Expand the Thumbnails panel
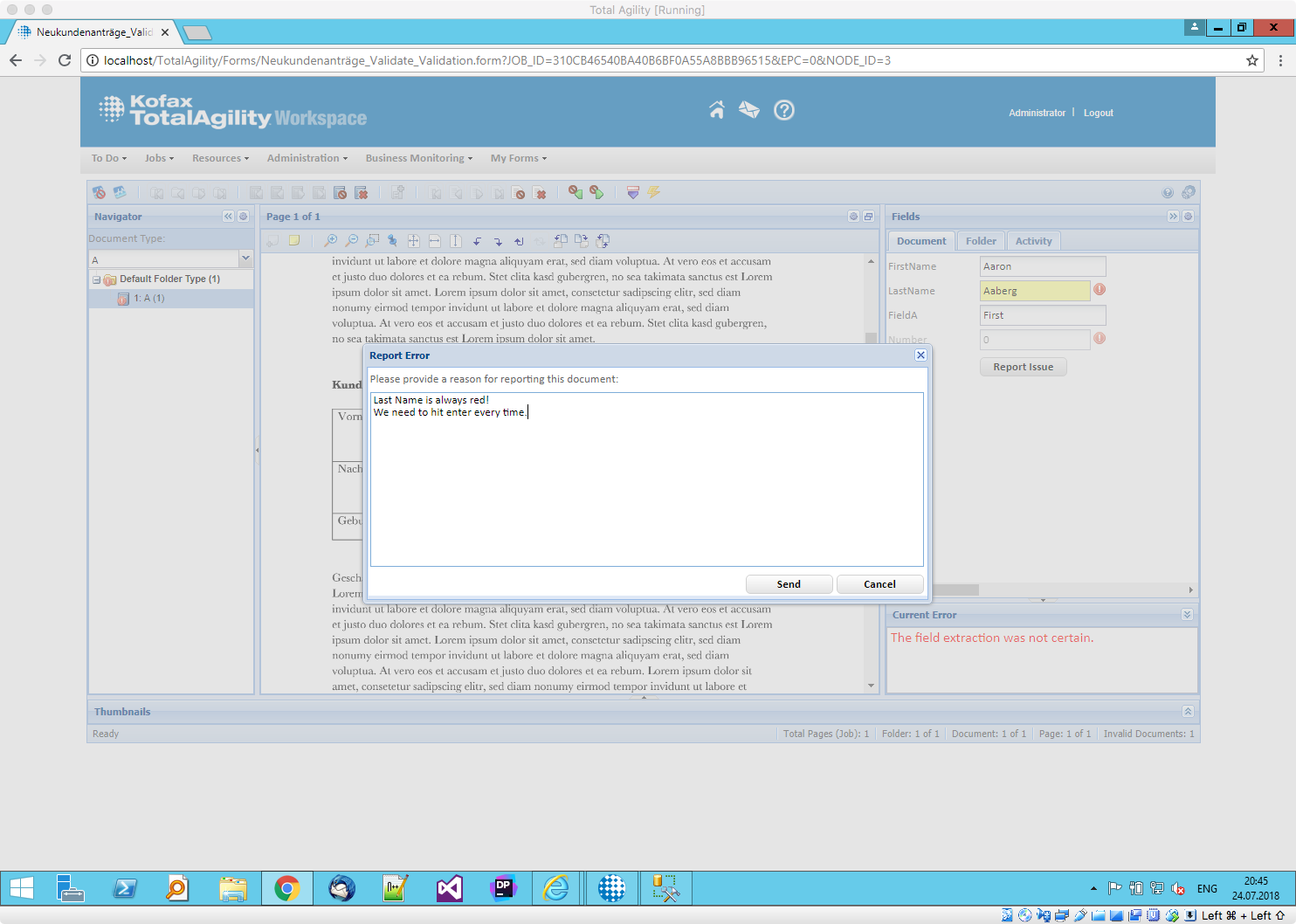This screenshot has width=1296, height=924. pyautogui.click(x=1187, y=712)
